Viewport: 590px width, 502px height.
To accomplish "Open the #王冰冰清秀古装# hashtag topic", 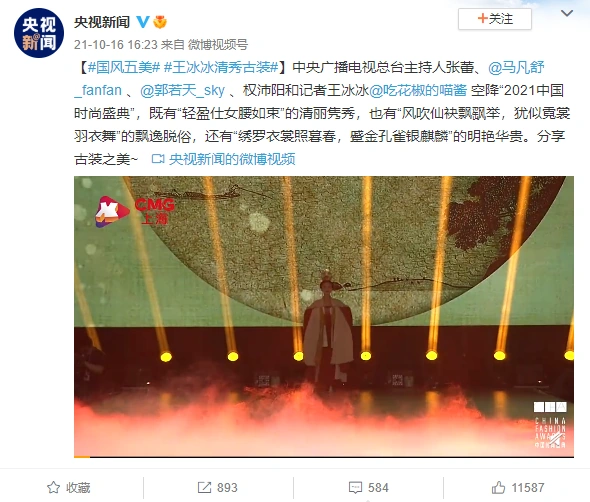I will 221,68.
